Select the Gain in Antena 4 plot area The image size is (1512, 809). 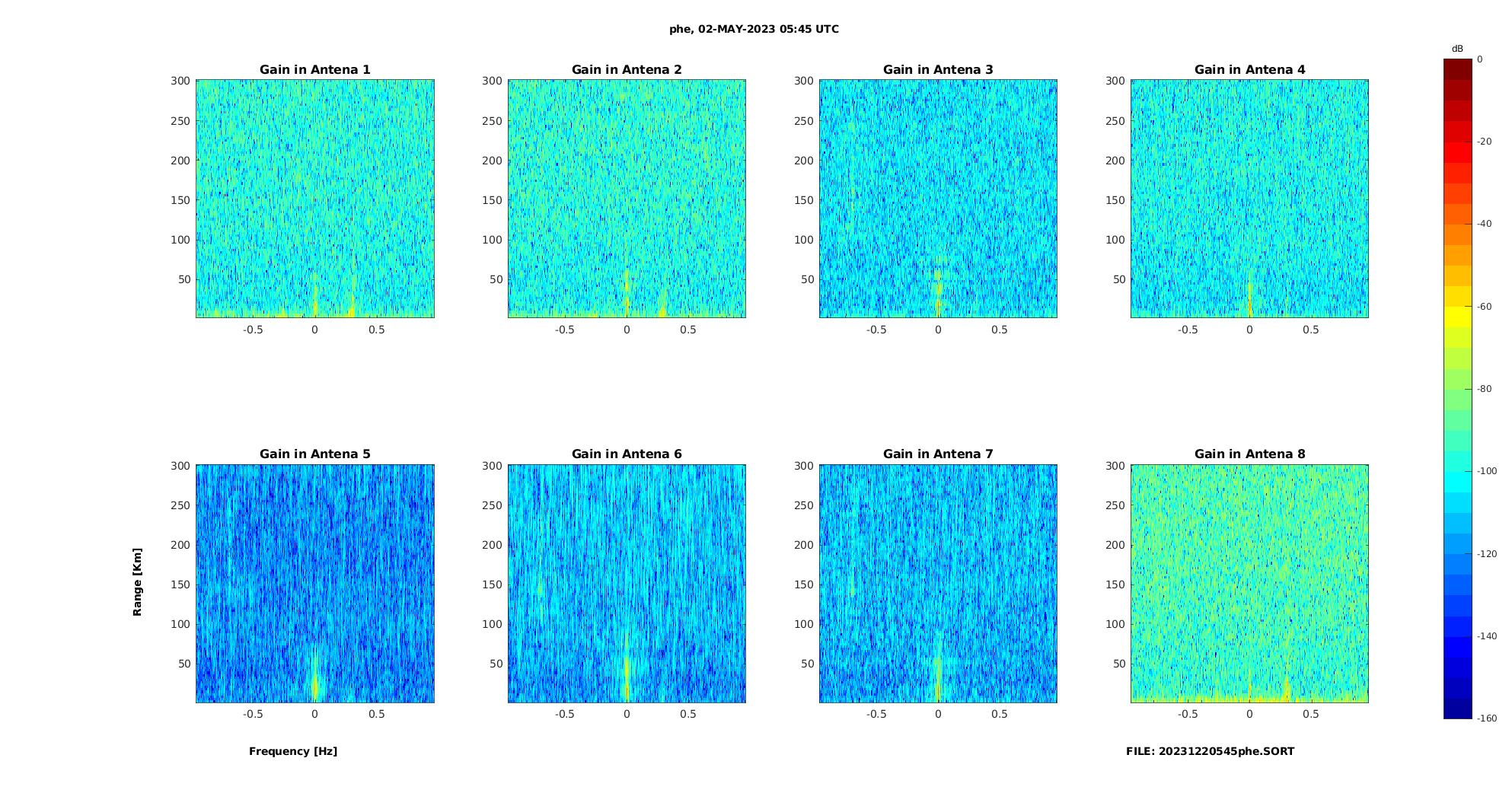click(x=1249, y=199)
